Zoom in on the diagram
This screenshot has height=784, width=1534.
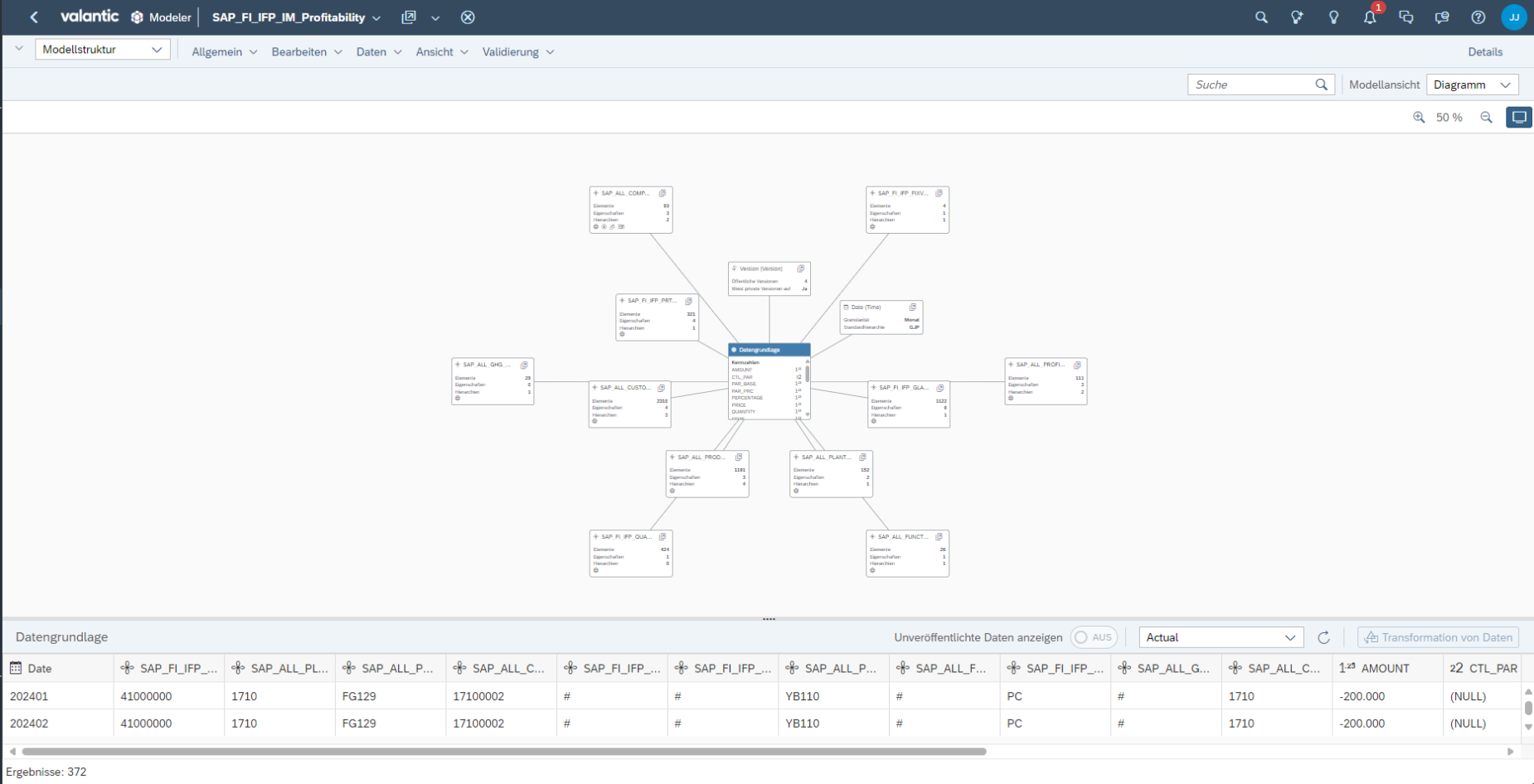click(1419, 118)
